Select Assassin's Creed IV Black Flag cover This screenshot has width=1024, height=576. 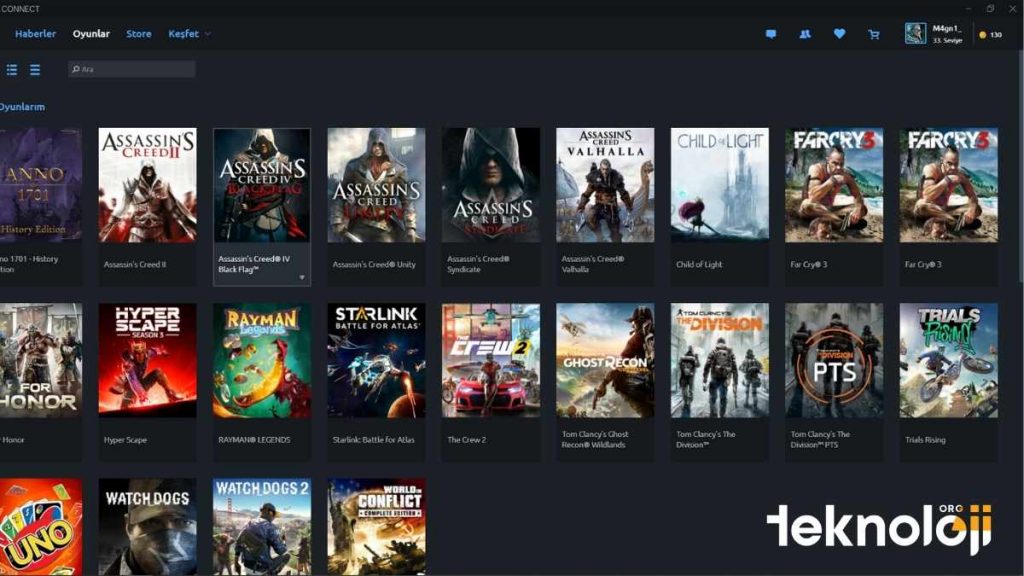pyautogui.click(x=262, y=185)
